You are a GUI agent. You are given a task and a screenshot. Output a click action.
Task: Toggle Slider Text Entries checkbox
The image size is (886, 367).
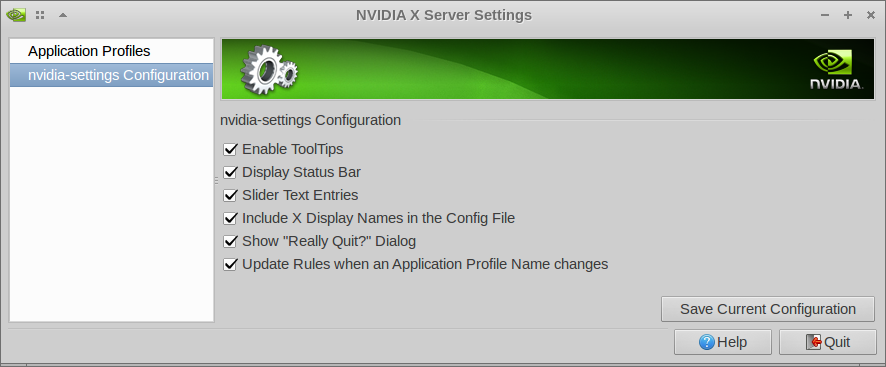click(230, 195)
